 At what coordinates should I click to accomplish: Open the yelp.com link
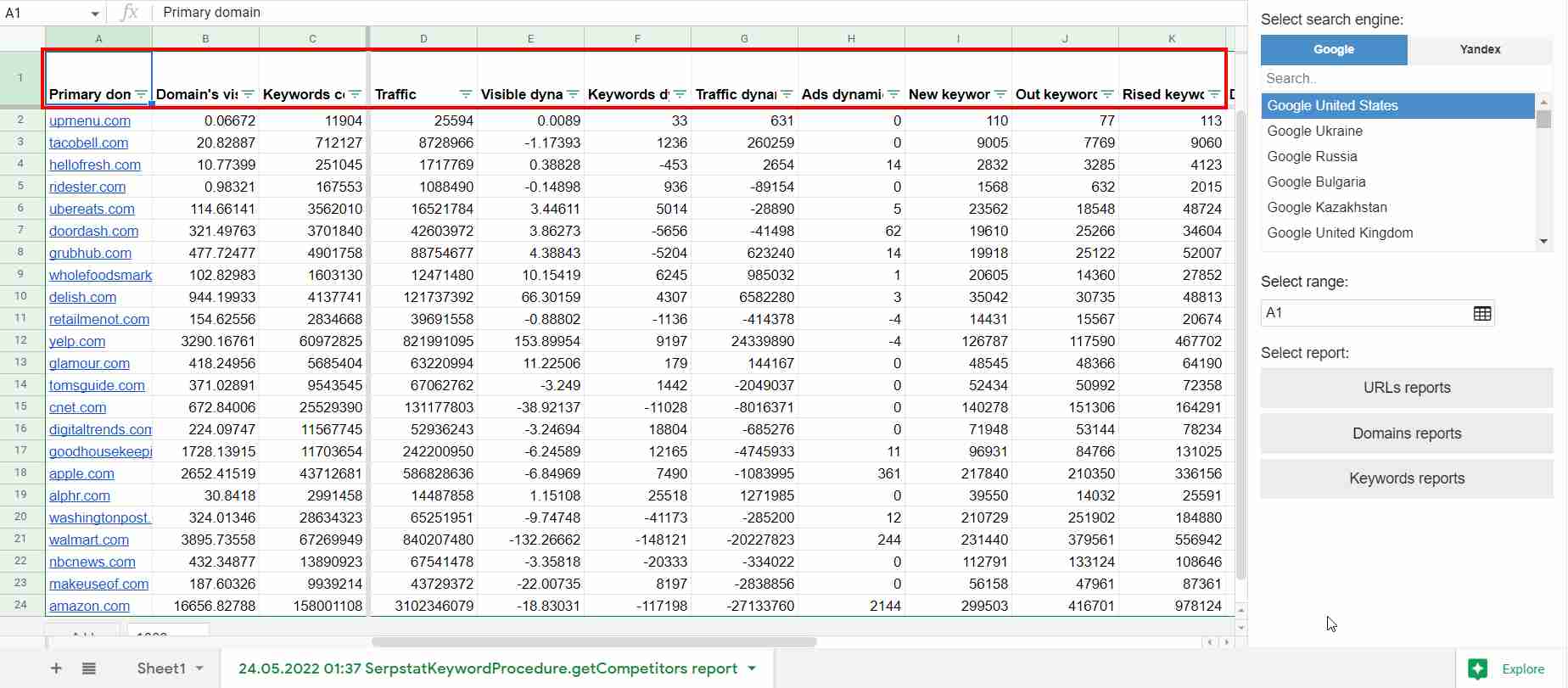point(77,341)
